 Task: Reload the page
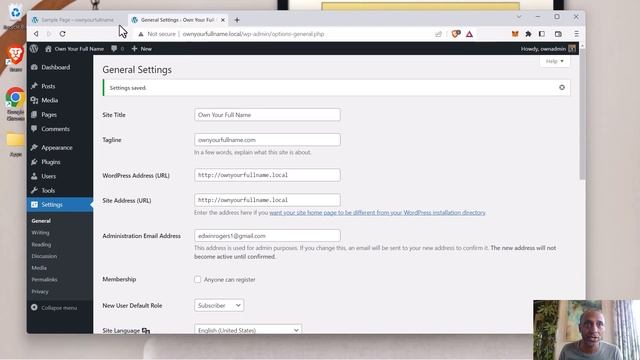pyautogui.click(x=62, y=34)
